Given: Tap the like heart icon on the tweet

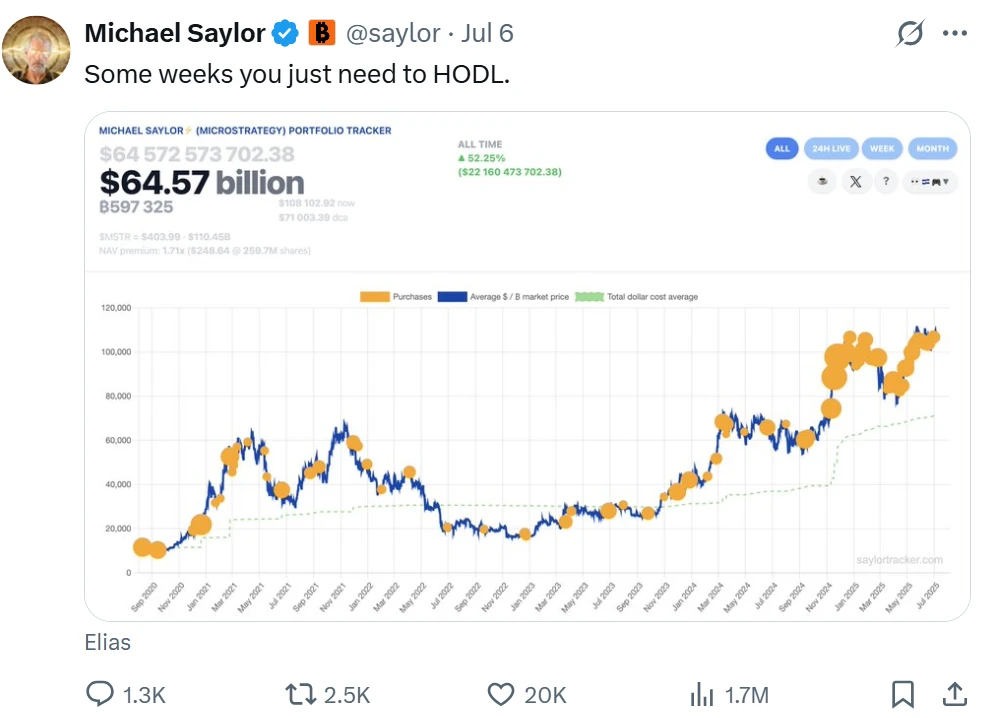Looking at the screenshot, I should 502,693.
